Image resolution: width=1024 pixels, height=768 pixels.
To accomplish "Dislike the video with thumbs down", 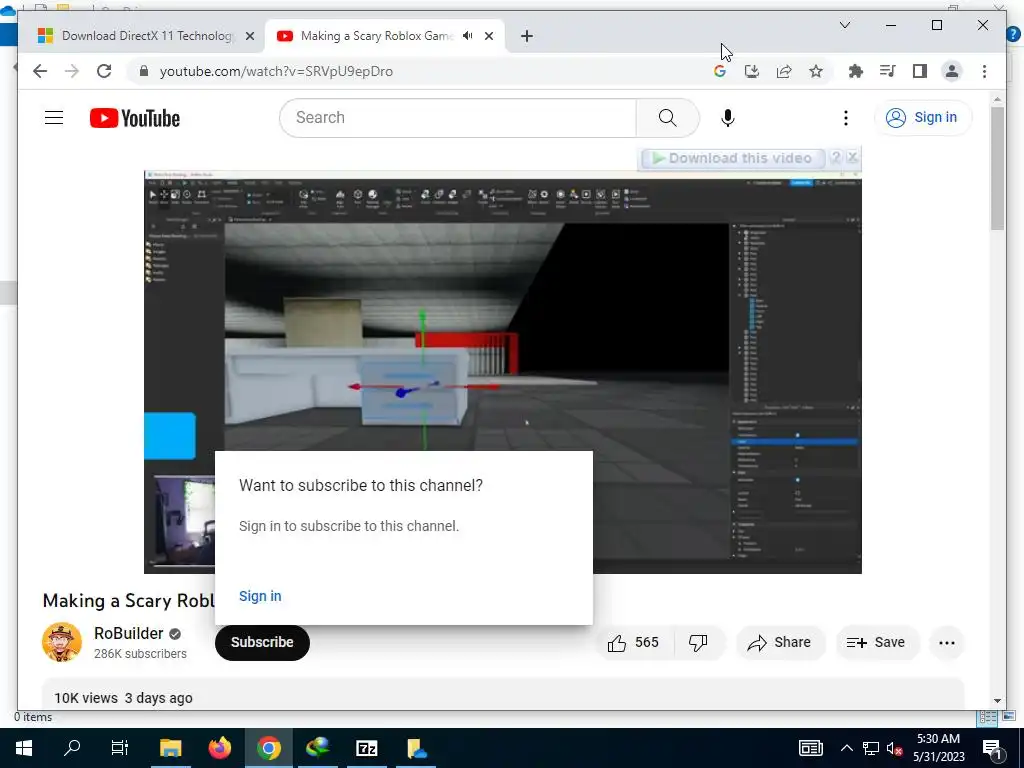I will (x=698, y=643).
